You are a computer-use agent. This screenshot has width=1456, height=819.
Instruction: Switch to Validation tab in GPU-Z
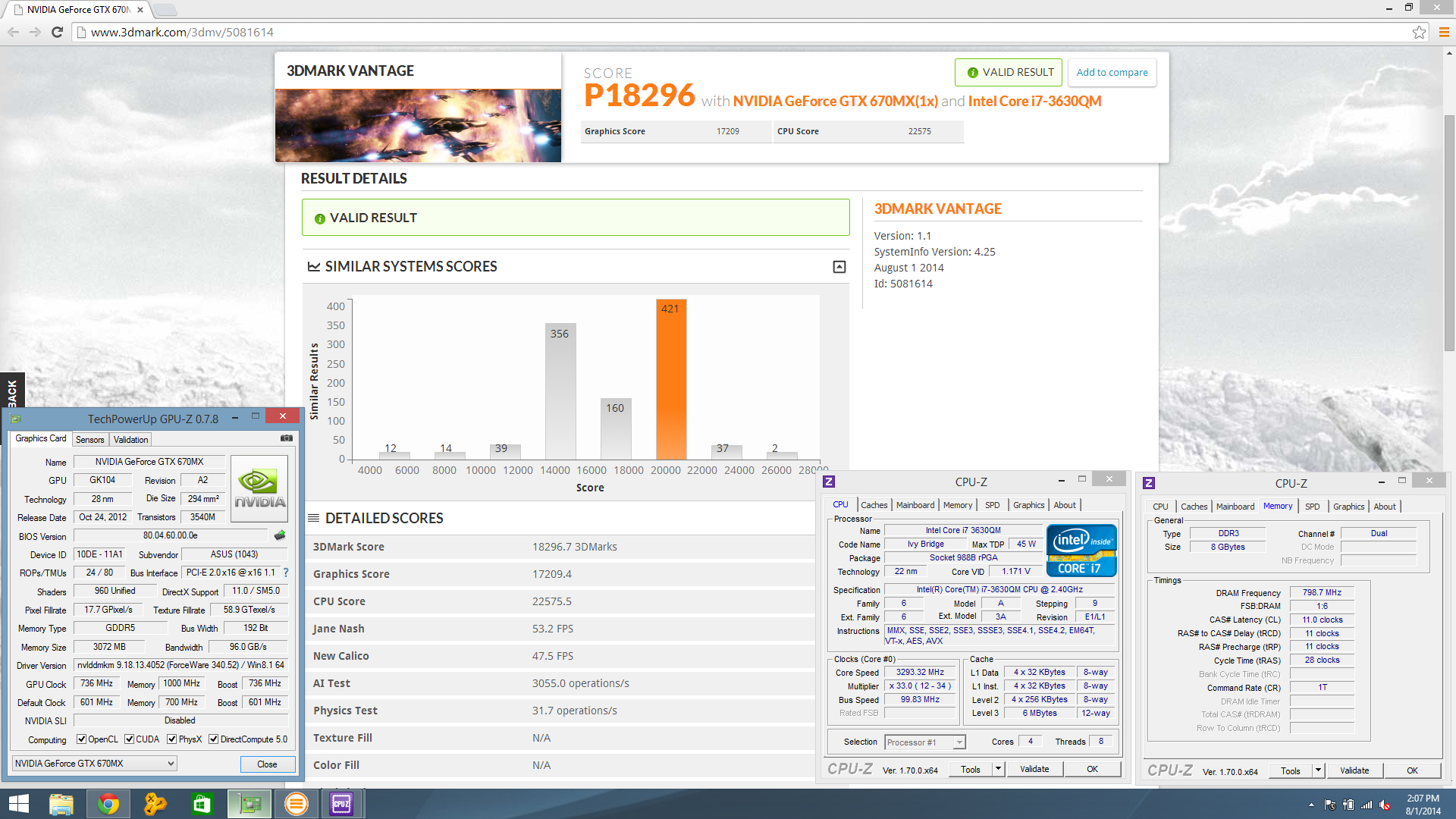tap(131, 440)
